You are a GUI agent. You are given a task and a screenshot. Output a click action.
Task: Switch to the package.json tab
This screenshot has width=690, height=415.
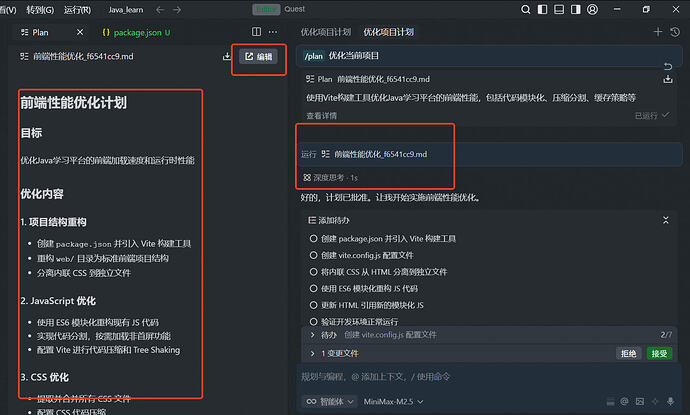pos(136,32)
